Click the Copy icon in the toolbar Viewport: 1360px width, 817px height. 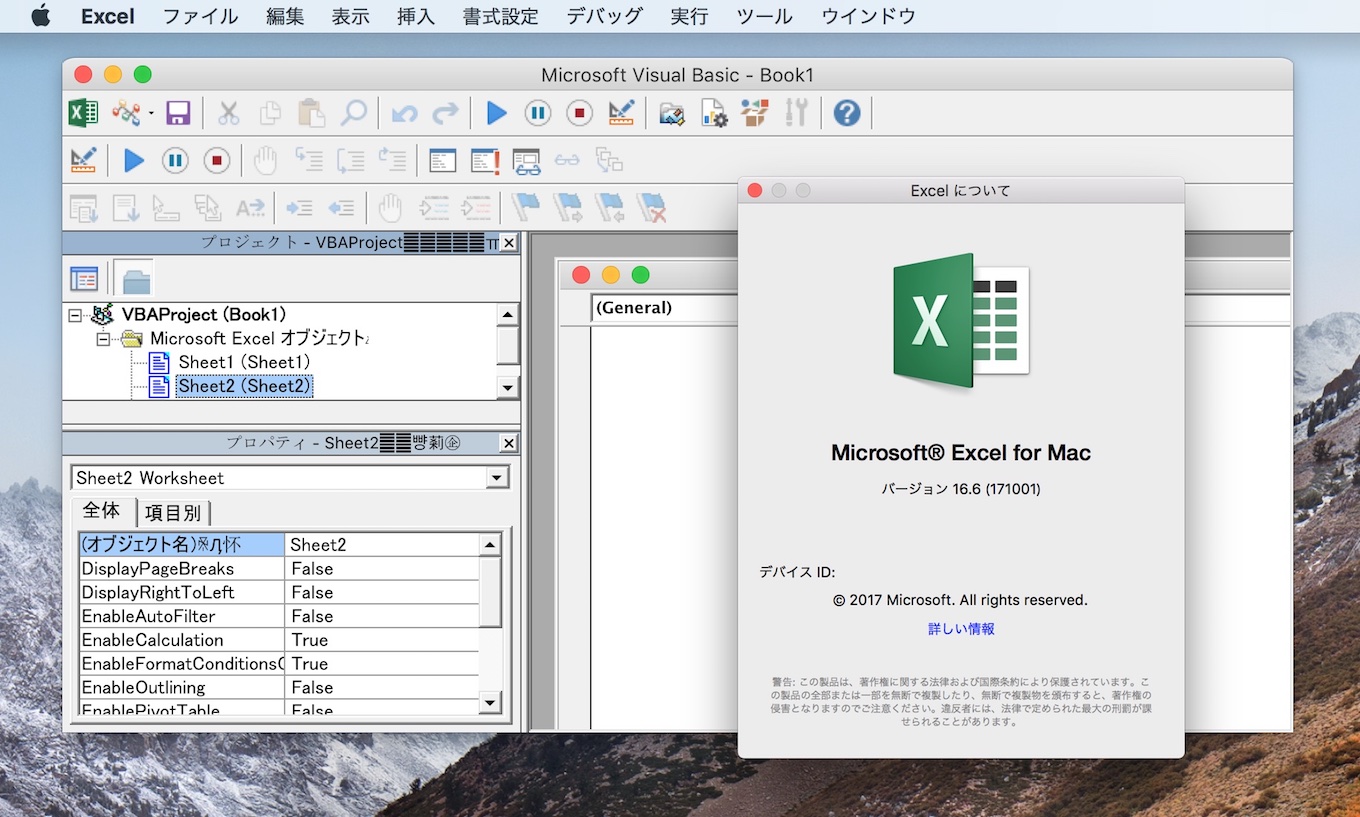coord(270,113)
